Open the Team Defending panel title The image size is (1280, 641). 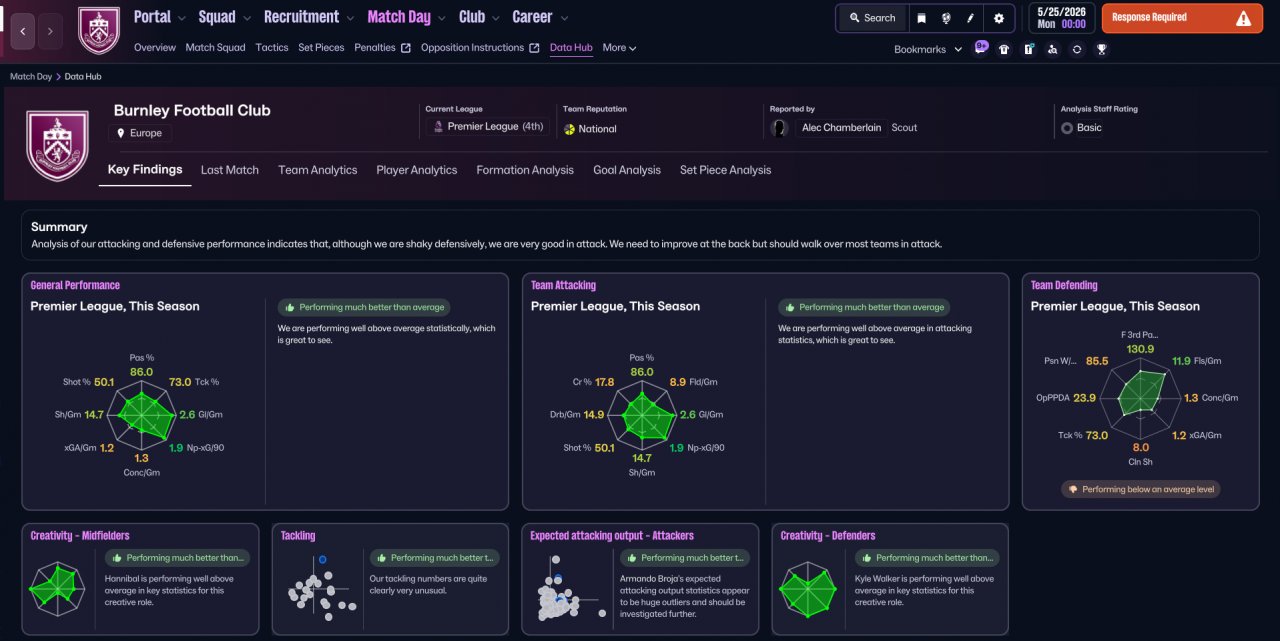coord(1064,285)
